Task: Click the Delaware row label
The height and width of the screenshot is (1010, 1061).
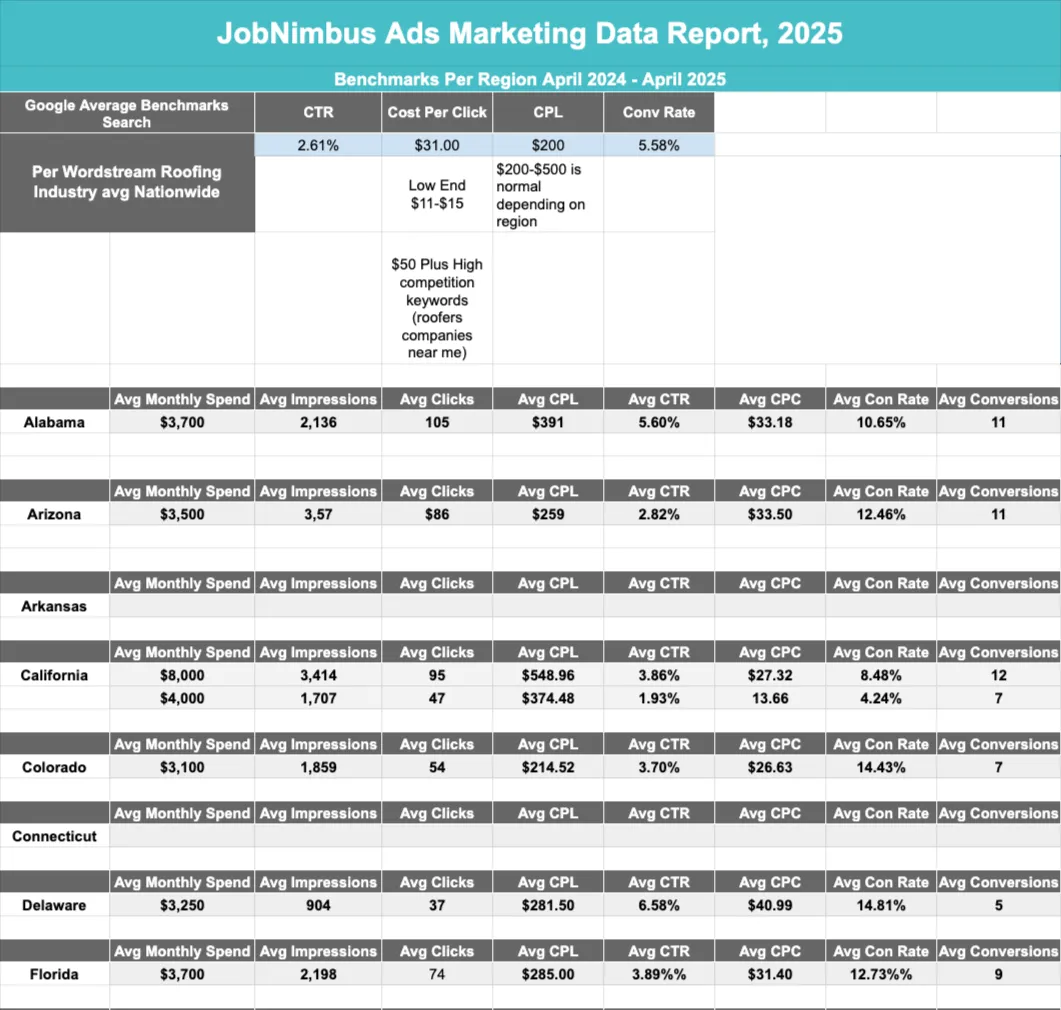Action: (54, 905)
